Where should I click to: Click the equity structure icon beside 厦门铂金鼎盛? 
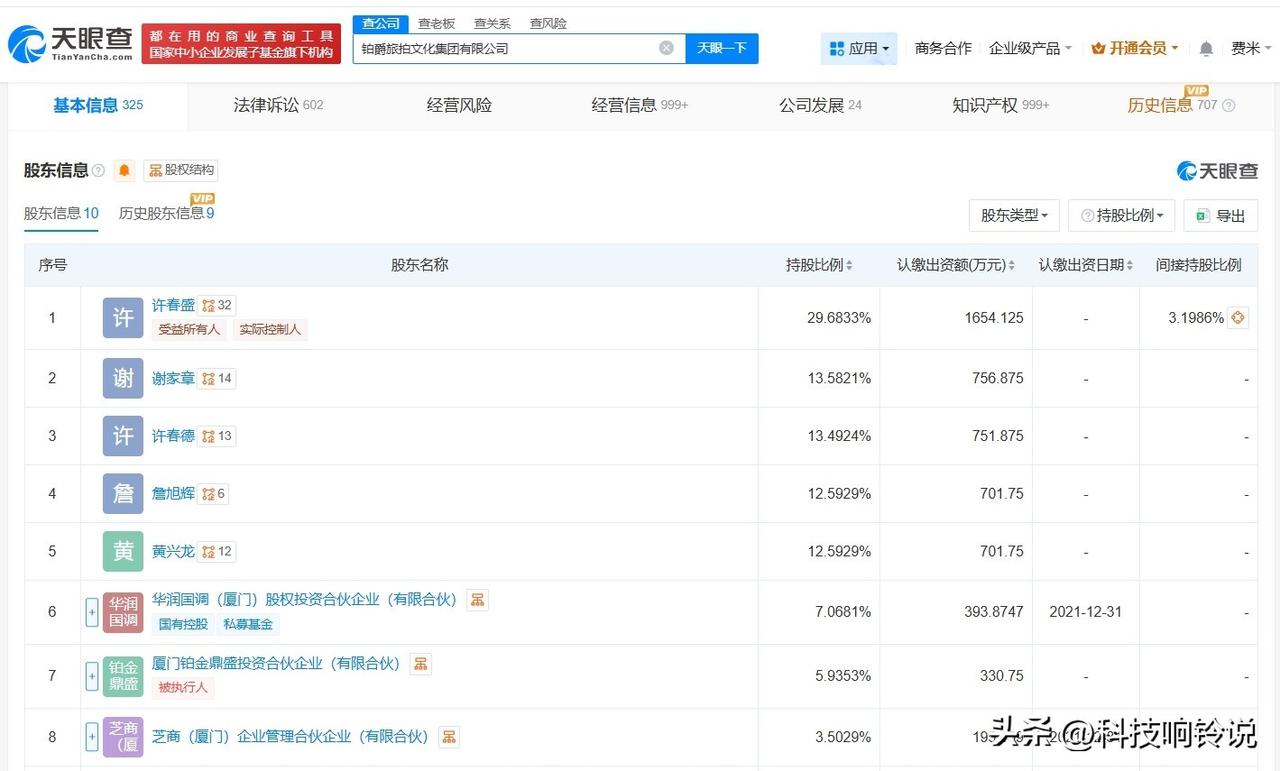tap(421, 664)
